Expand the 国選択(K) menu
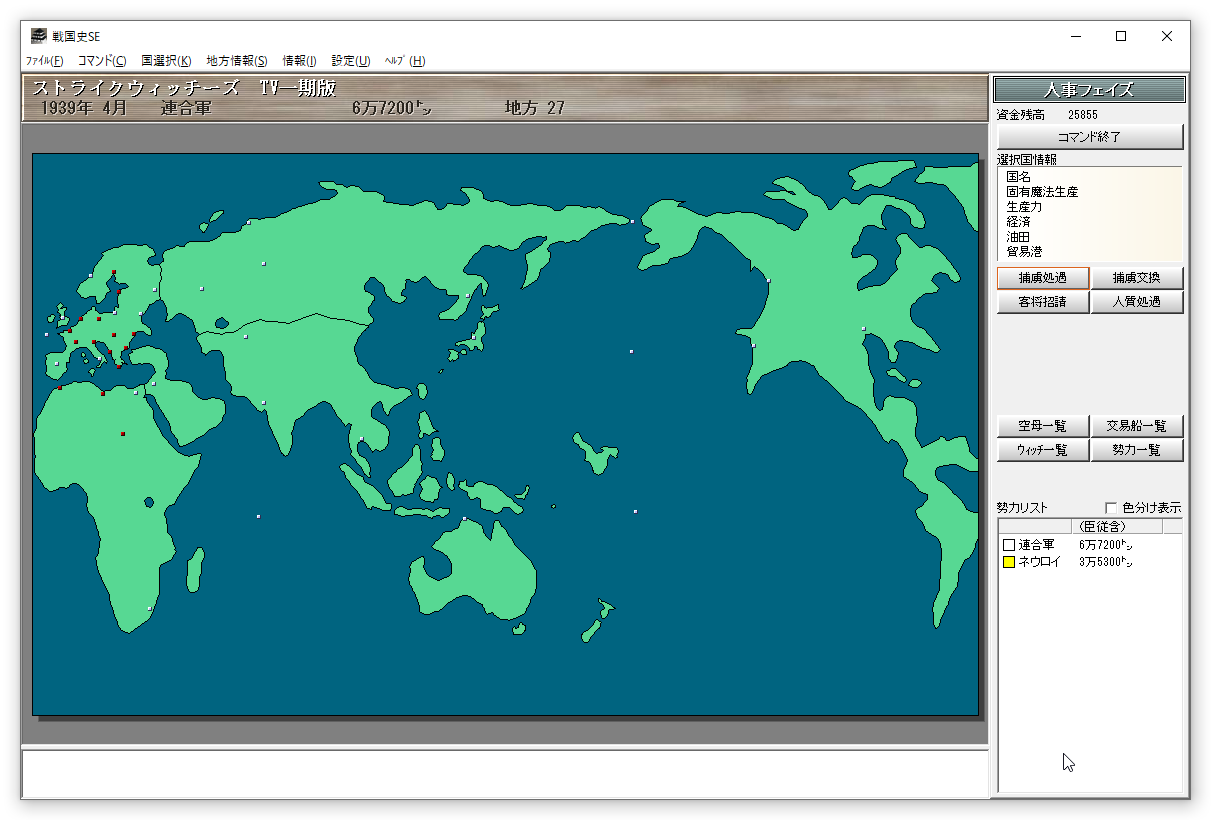Screen dimensions: 1211x820 tap(166, 61)
